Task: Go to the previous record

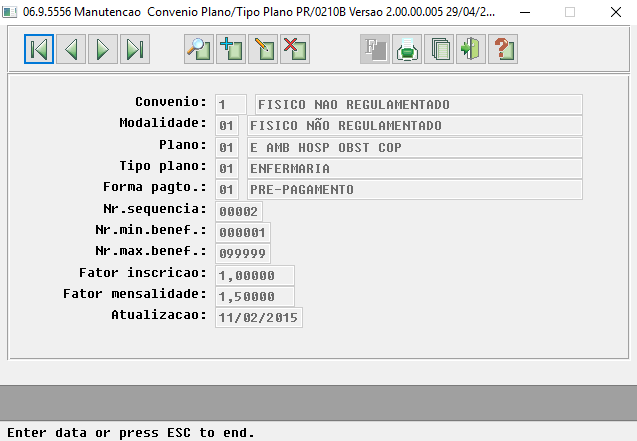Action: coord(71,49)
